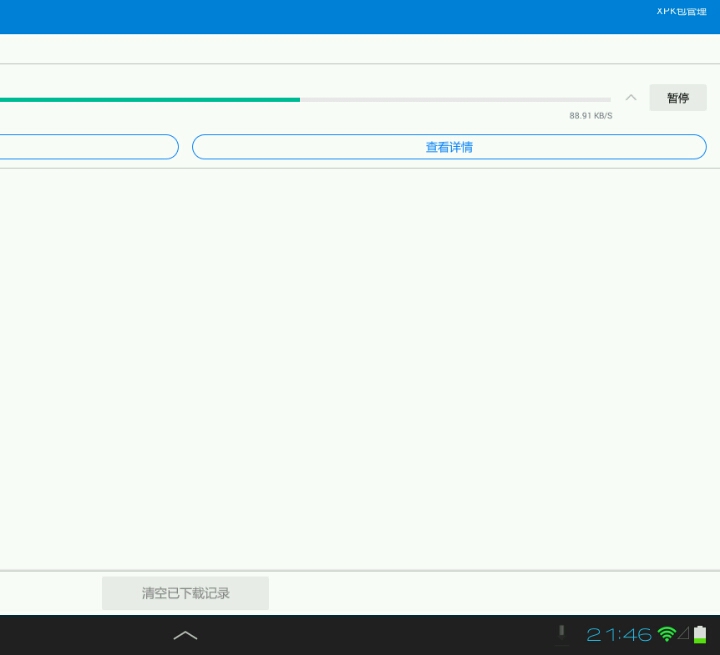Pause the download with 暂停 button
Image resolution: width=720 pixels, height=655 pixels.
point(678,98)
